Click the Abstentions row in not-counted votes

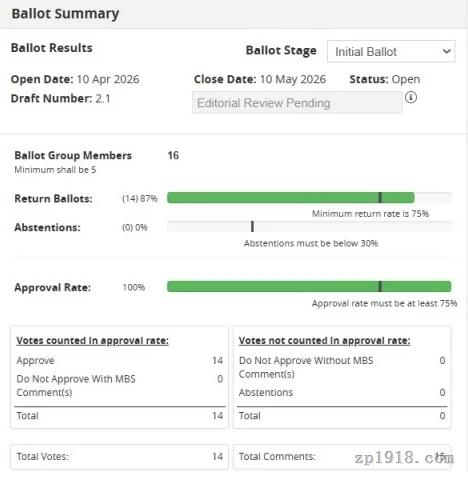point(342,392)
